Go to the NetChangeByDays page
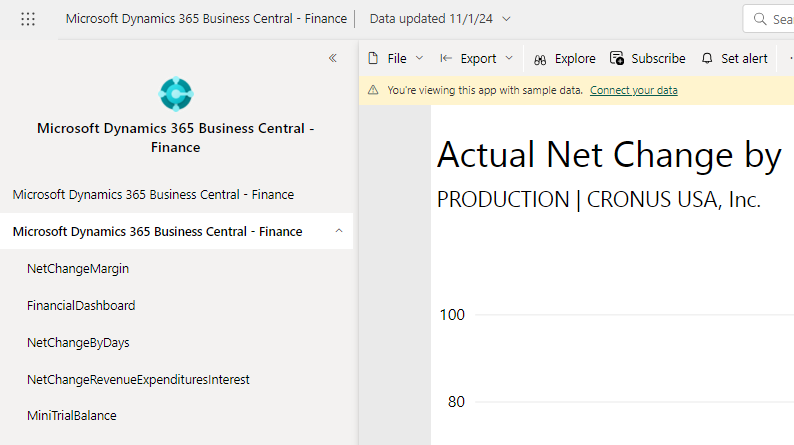The image size is (794, 445). [x=78, y=342]
